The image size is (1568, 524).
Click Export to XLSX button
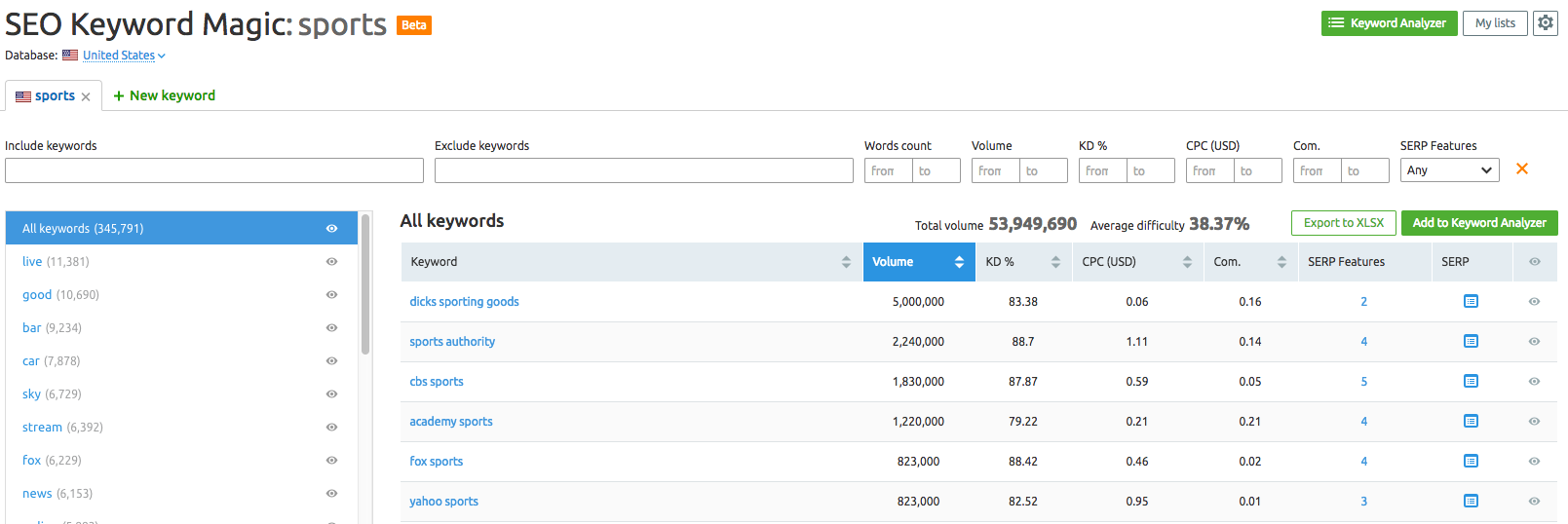click(1343, 223)
